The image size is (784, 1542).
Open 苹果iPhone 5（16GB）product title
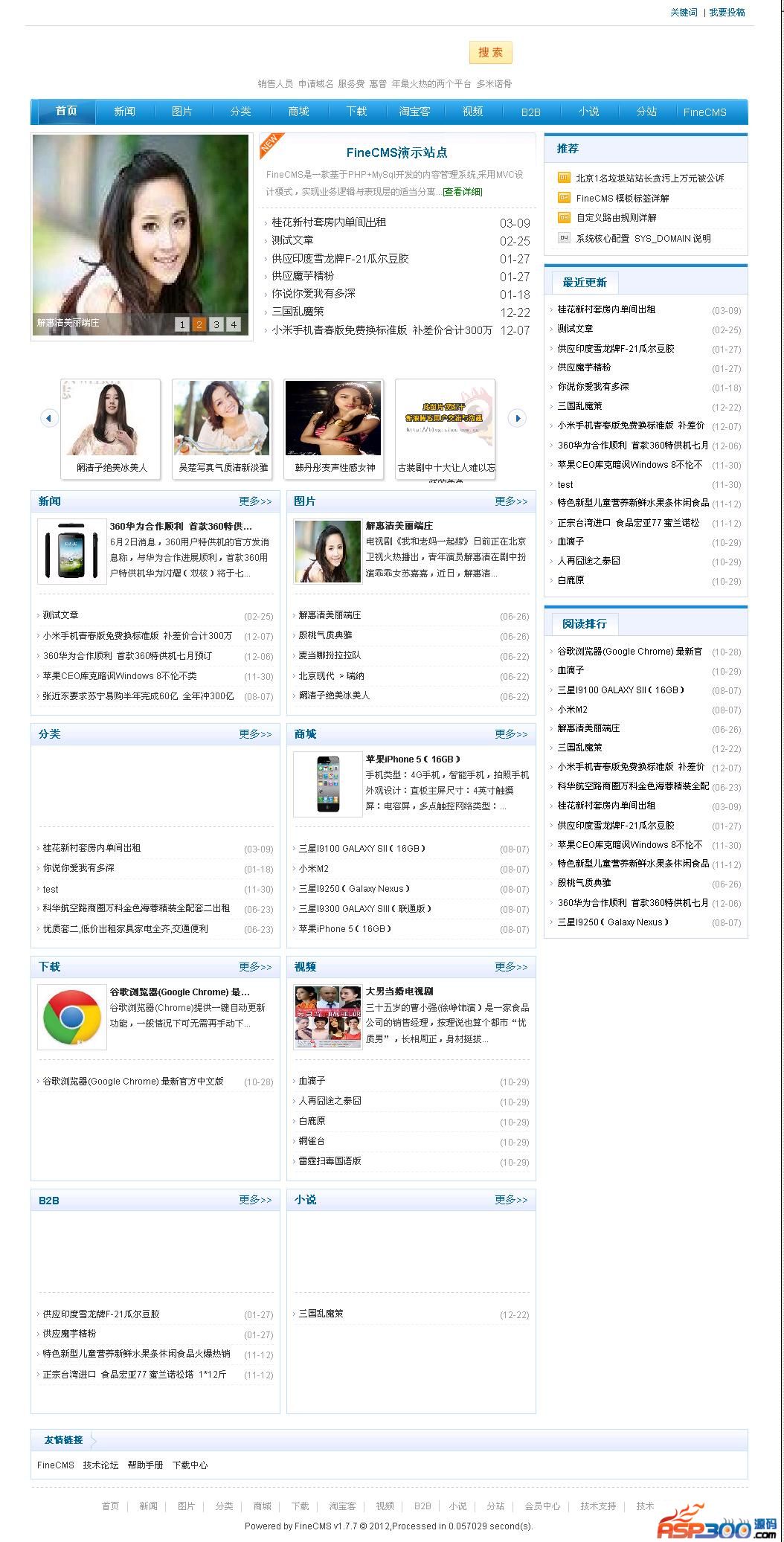point(414,759)
